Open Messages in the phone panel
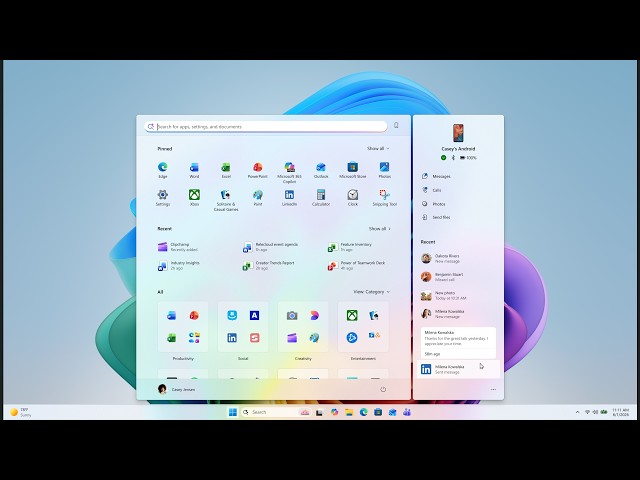640x480 pixels. click(436, 176)
